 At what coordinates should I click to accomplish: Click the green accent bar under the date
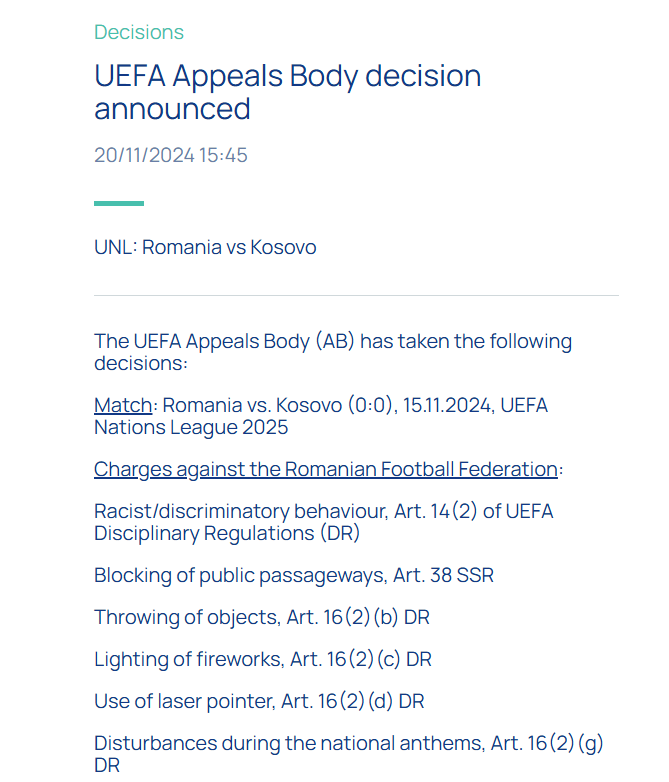pyautogui.click(x=119, y=203)
